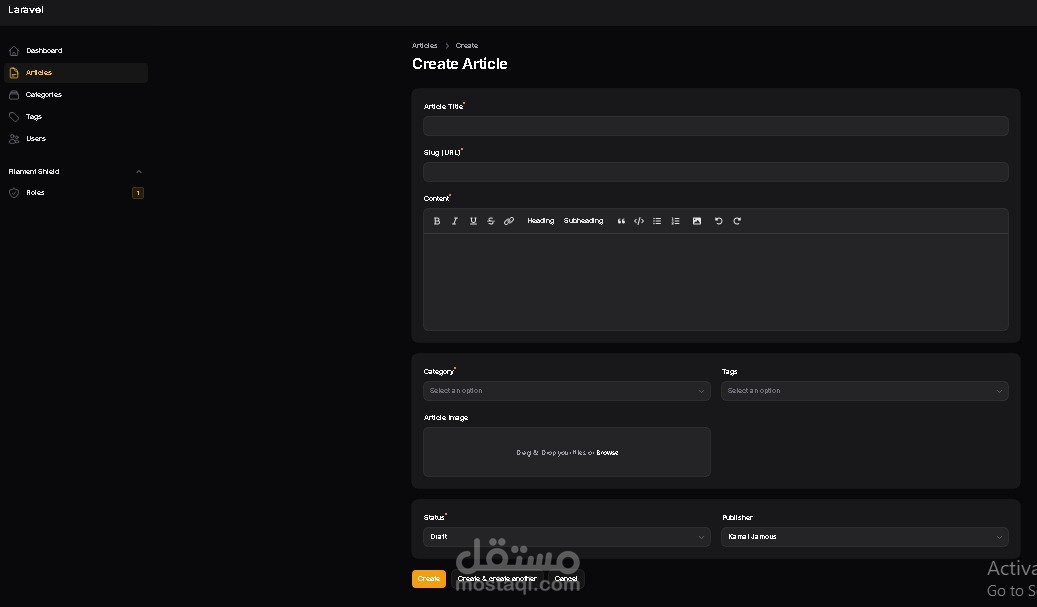Click the Browse link in Article Image upload
The width and height of the screenshot is (1037, 607).
click(x=607, y=453)
